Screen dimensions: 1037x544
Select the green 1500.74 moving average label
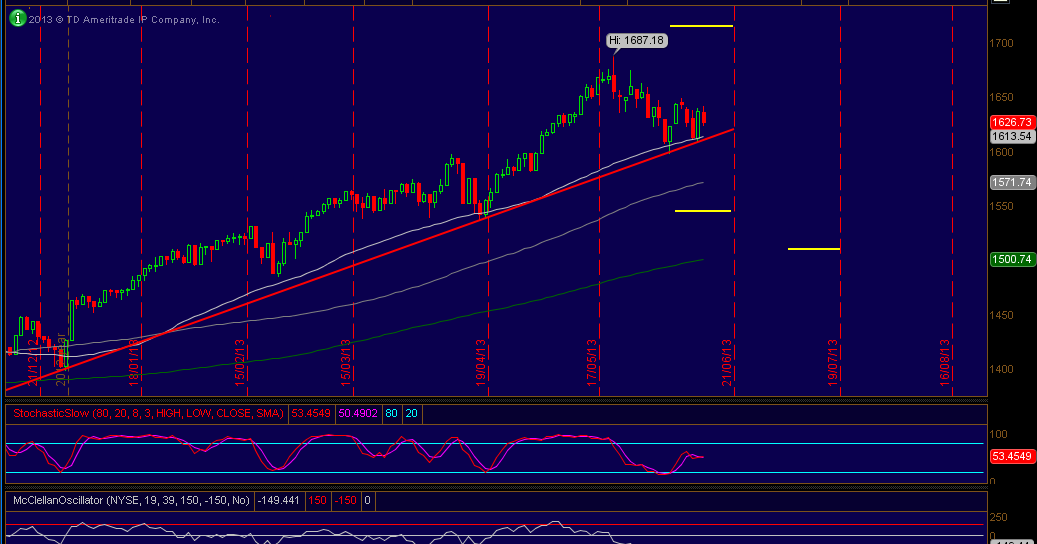[x=1012, y=259]
